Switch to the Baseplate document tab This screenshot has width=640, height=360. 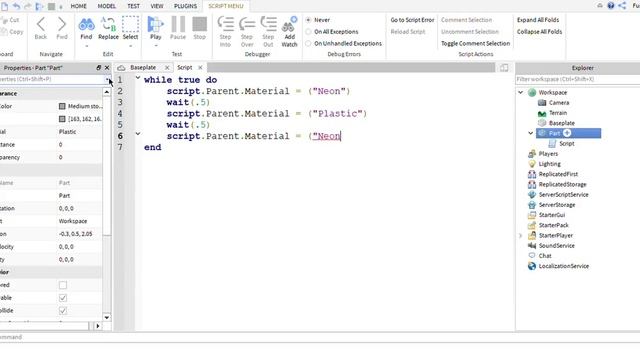[143, 67]
